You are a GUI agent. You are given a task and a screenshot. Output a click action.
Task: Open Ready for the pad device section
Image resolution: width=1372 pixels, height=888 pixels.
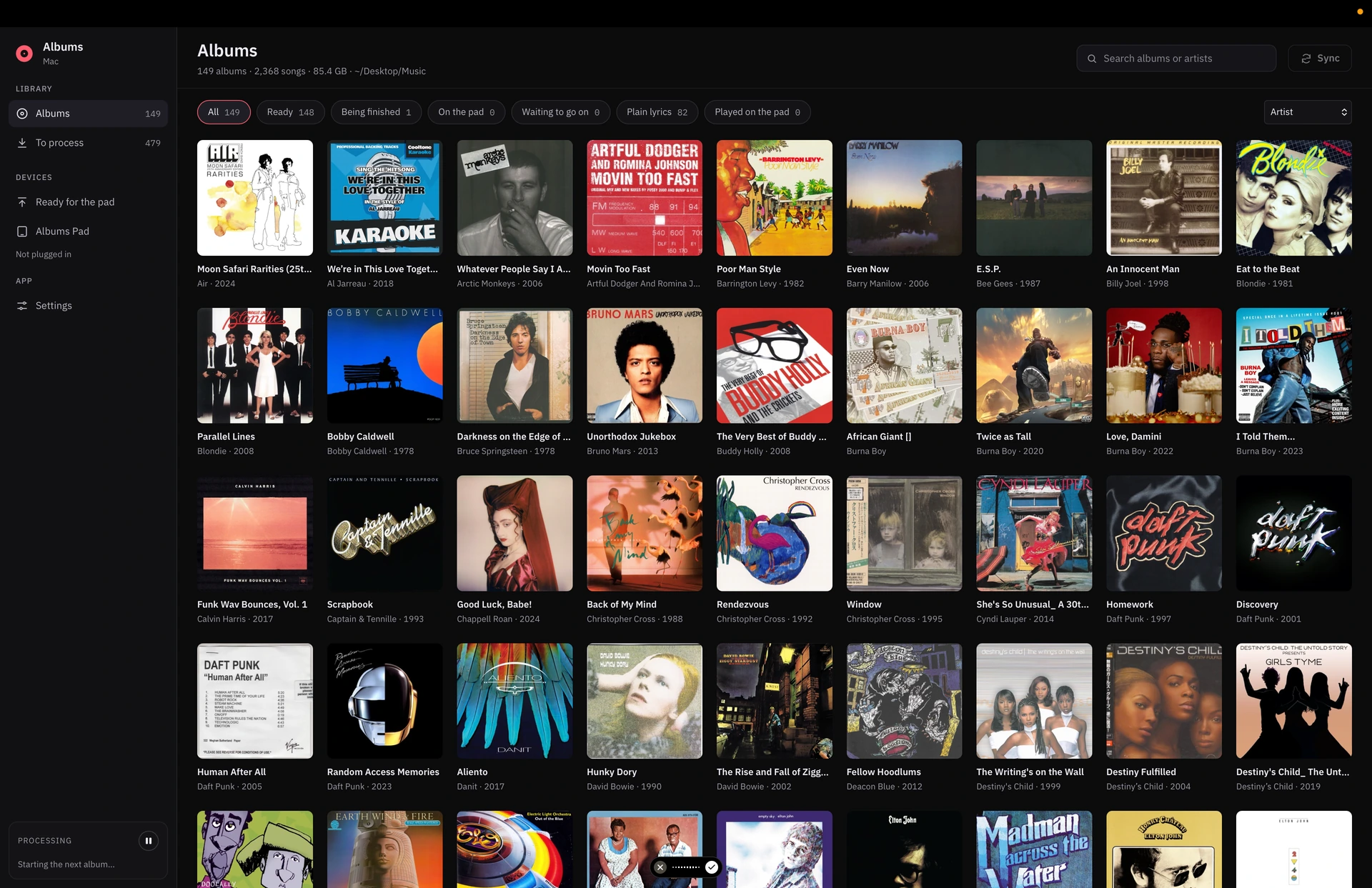click(x=88, y=202)
